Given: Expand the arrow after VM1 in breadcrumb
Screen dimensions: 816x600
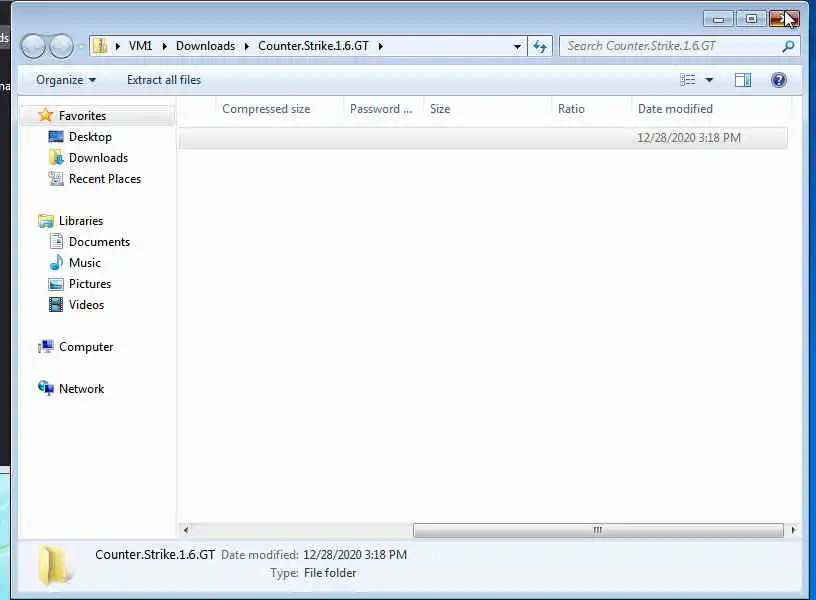Looking at the screenshot, I should click(x=164, y=46).
